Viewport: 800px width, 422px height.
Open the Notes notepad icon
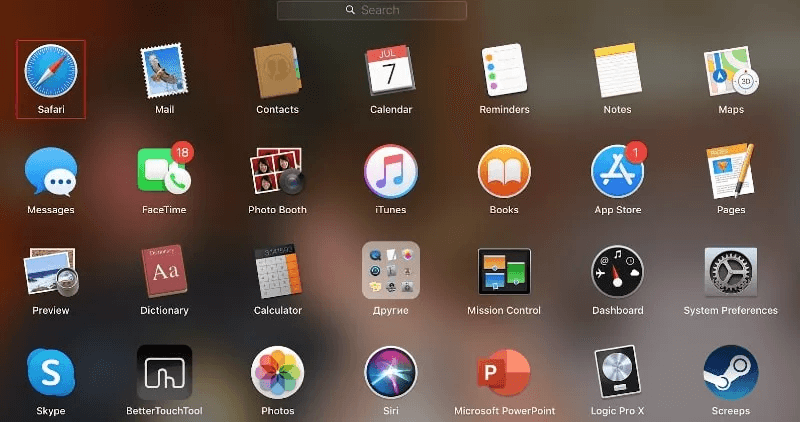tap(617, 71)
